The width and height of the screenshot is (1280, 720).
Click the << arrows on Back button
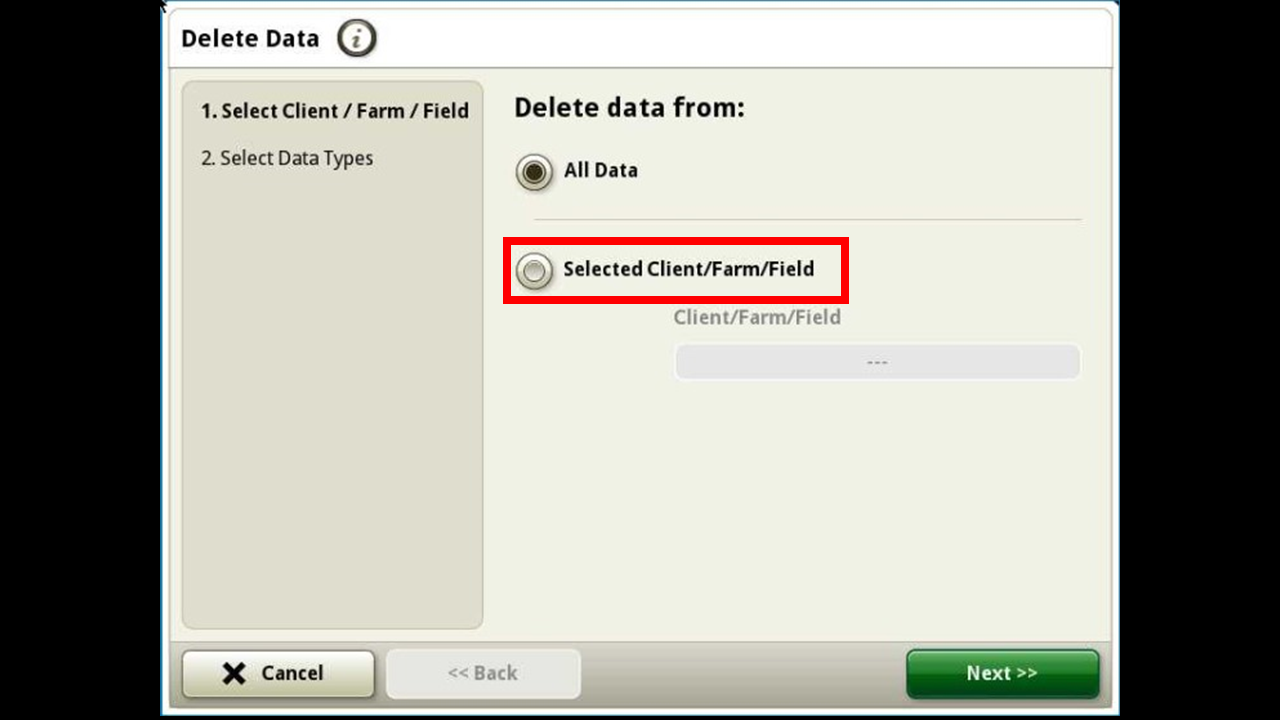[458, 673]
